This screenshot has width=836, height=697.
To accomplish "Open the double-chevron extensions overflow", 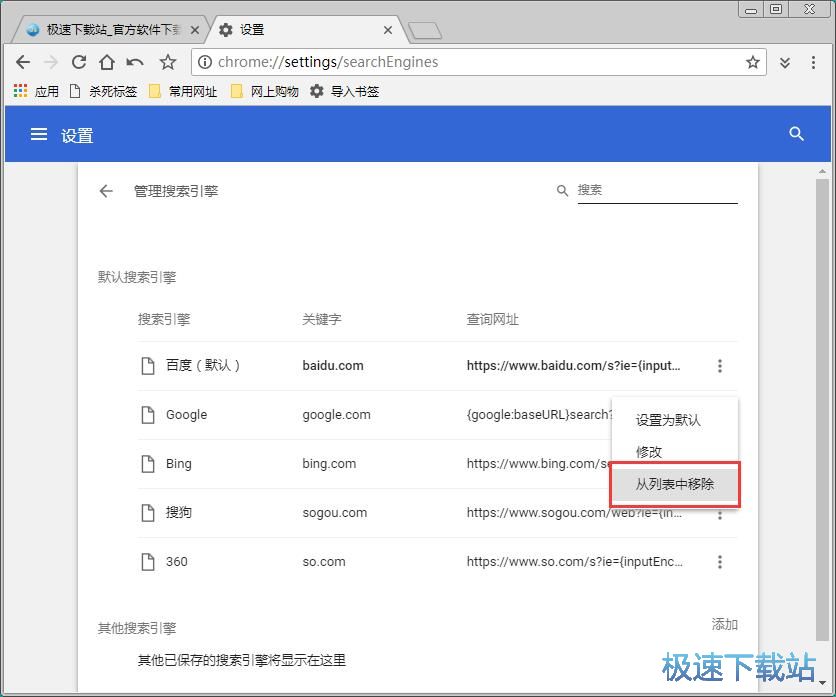I will click(x=785, y=63).
